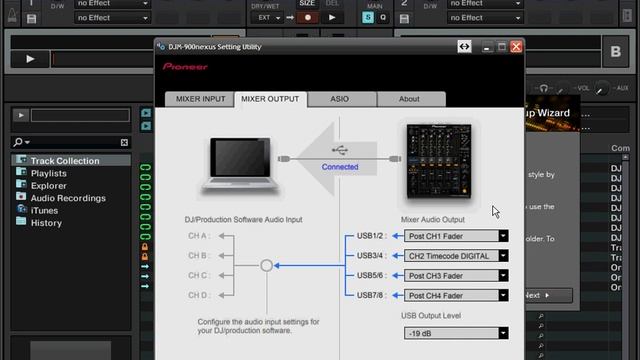Select History in browser tree
The image size is (640, 360).
(x=46, y=223)
